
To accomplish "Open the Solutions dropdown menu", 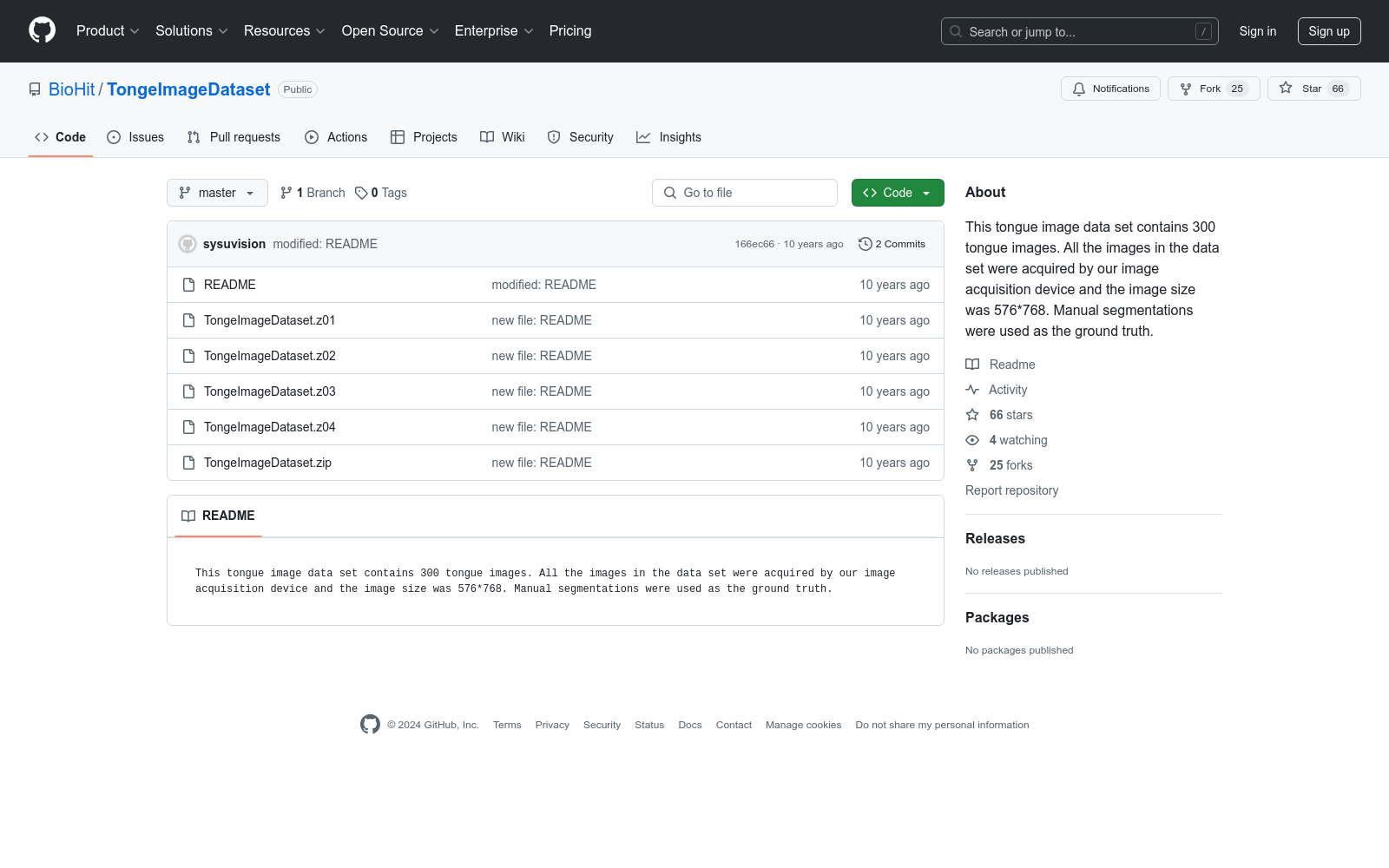I will pyautogui.click(x=191, y=30).
